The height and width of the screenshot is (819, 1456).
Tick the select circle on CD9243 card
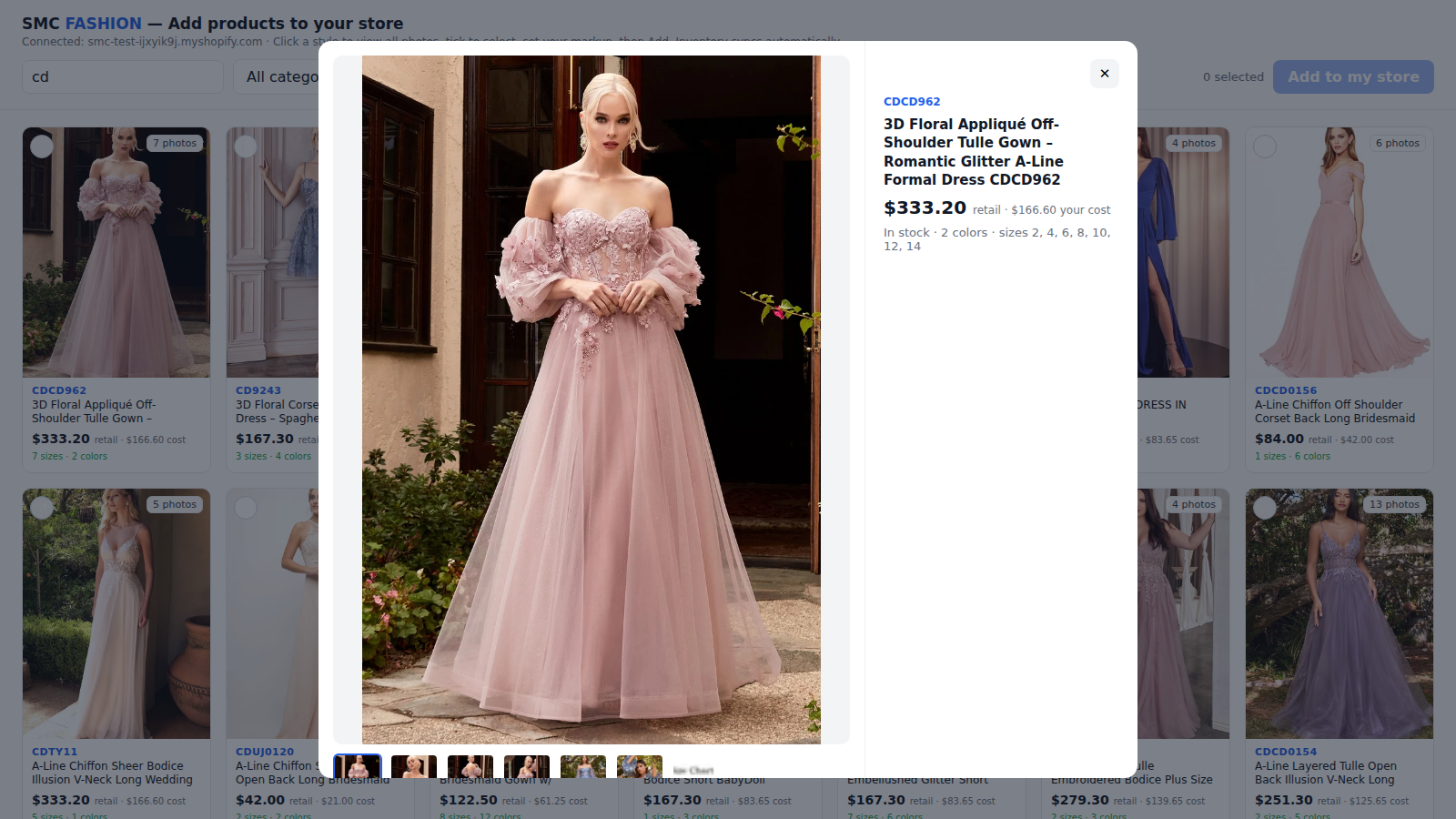(x=246, y=146)
